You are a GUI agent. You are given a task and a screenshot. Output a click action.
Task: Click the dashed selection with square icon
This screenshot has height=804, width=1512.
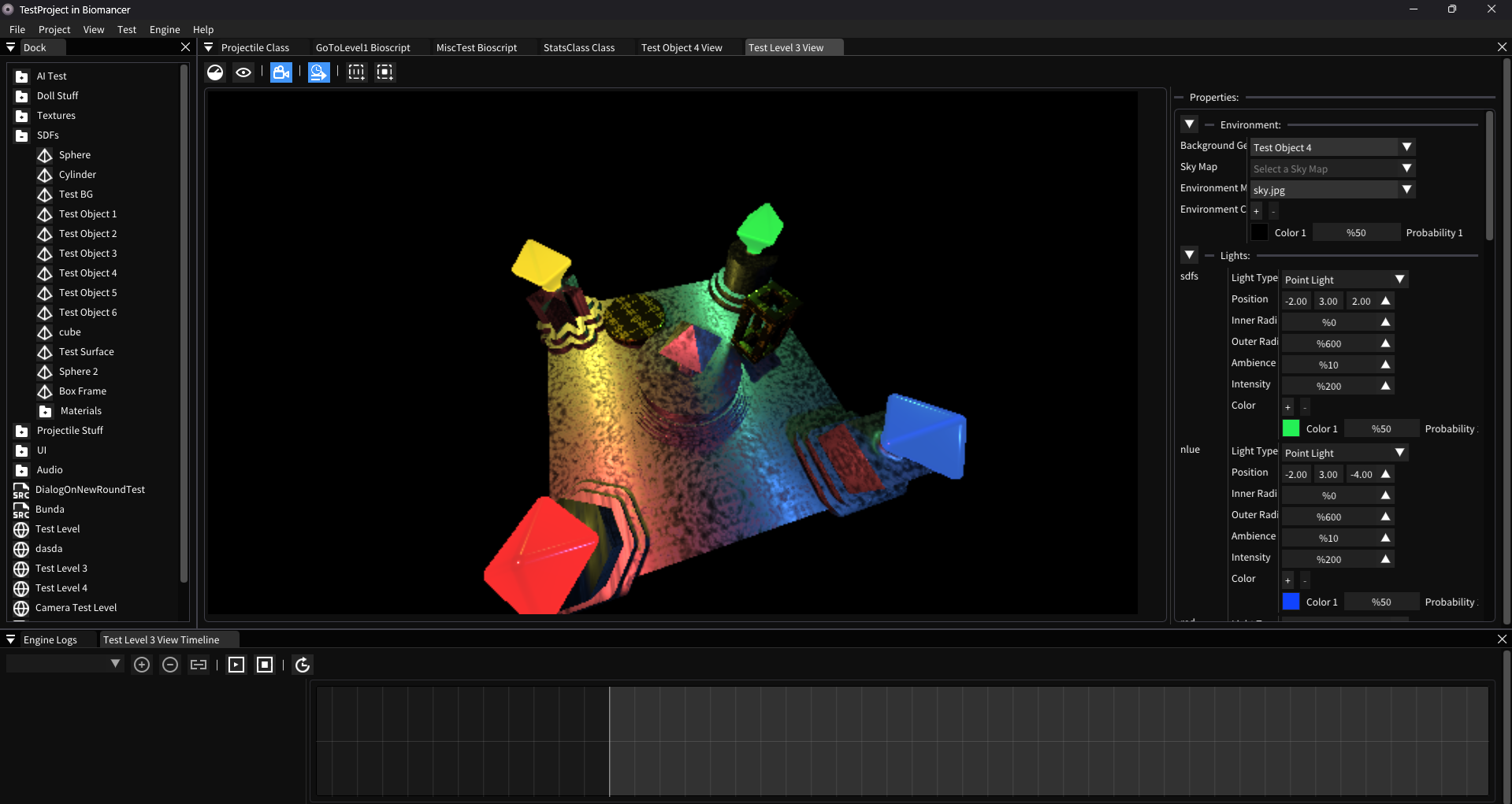385,72
